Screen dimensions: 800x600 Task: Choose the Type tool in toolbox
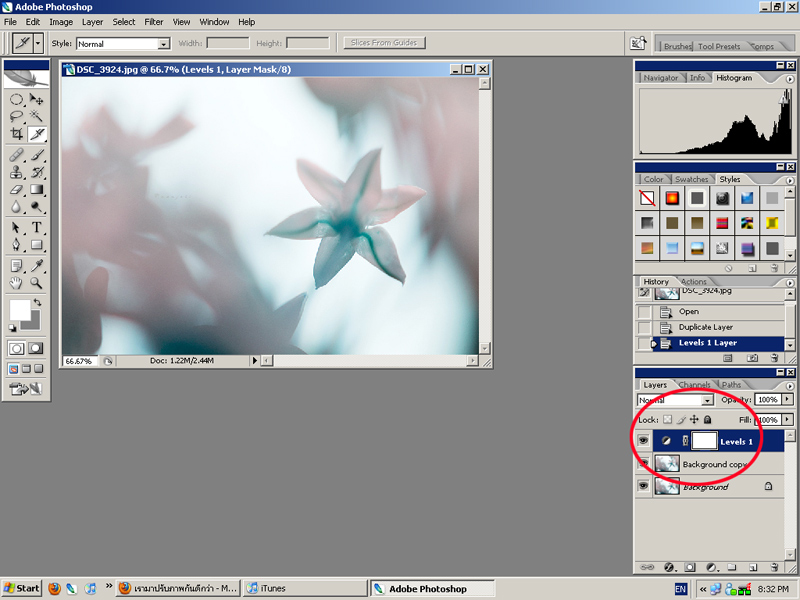pos(37,227)
